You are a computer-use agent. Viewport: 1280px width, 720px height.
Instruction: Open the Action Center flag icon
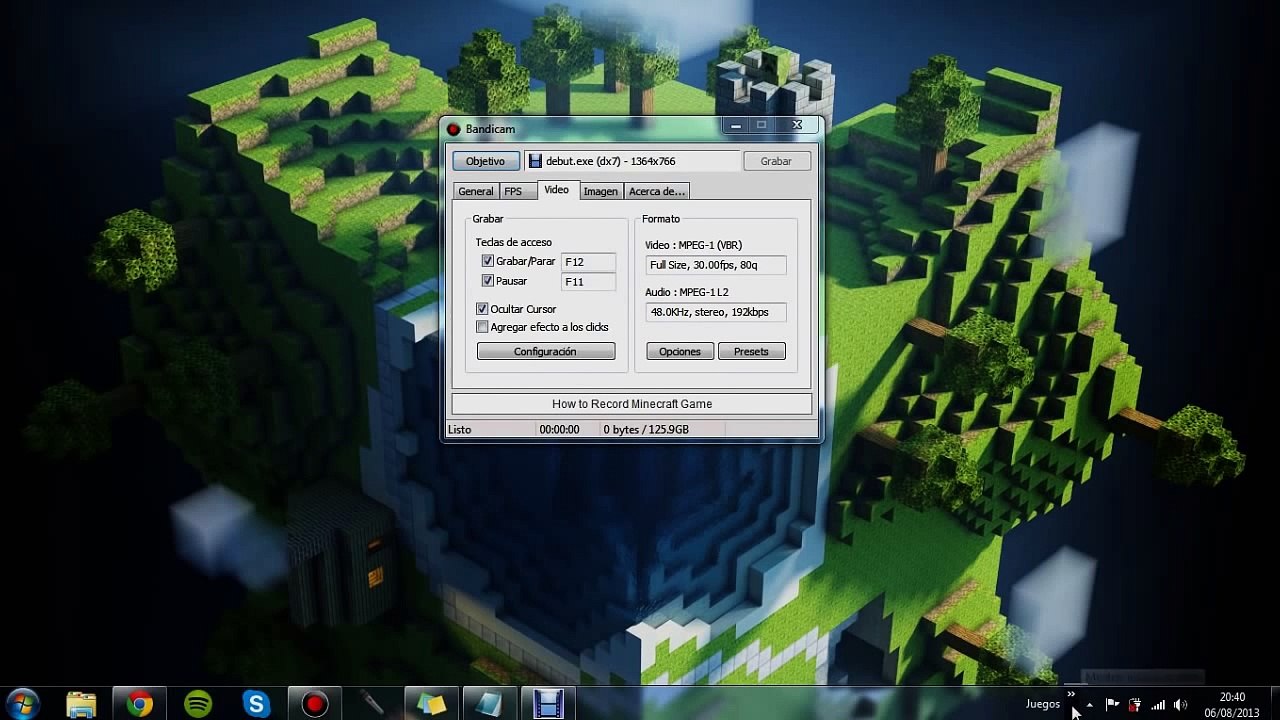click(x=1112, y=704)
